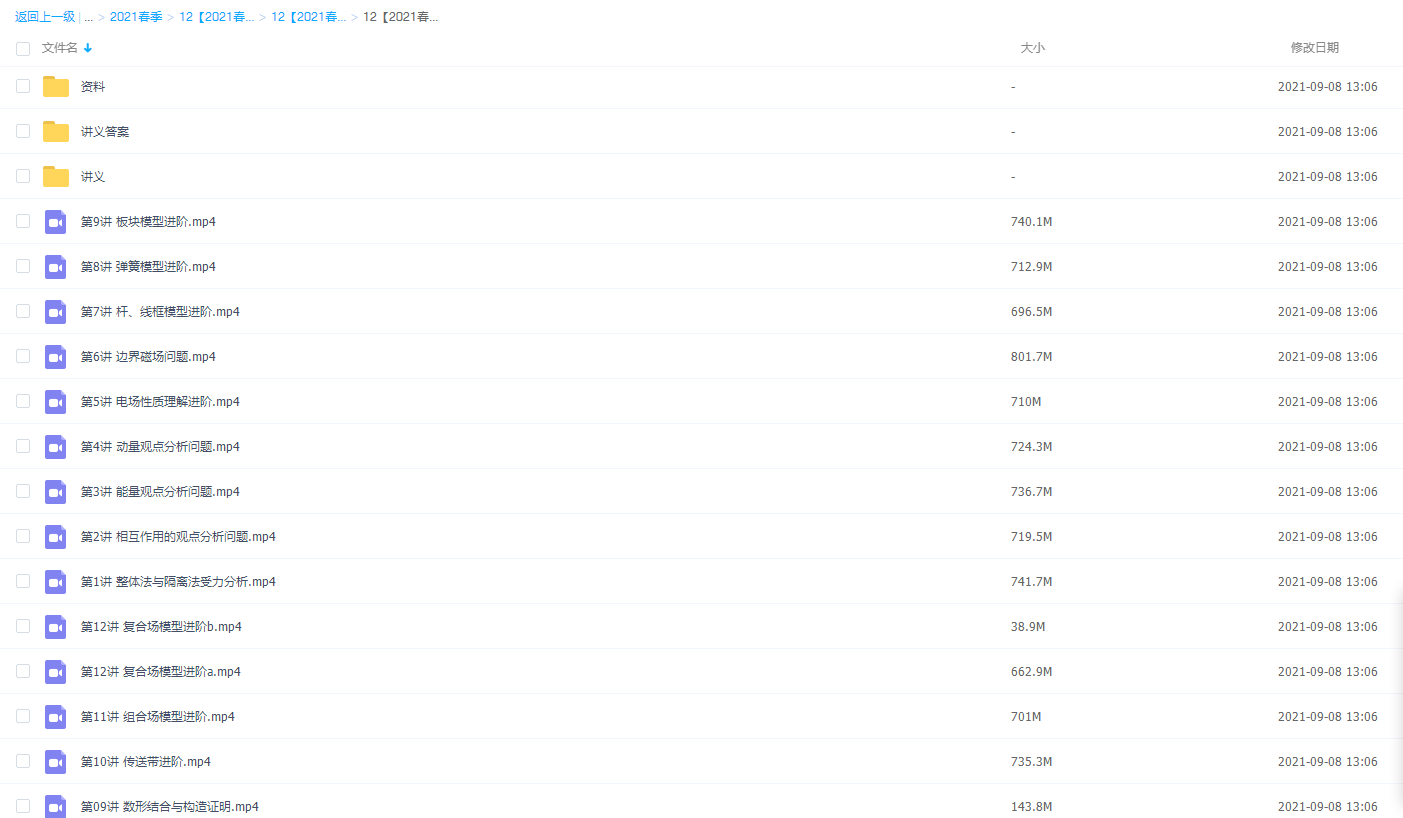Image resolution: width=1403 pixels, height=818 pixels.
Task: Click video icon for 第10讲 传送带进阶.mp4
Action: (x=56, y=762)
